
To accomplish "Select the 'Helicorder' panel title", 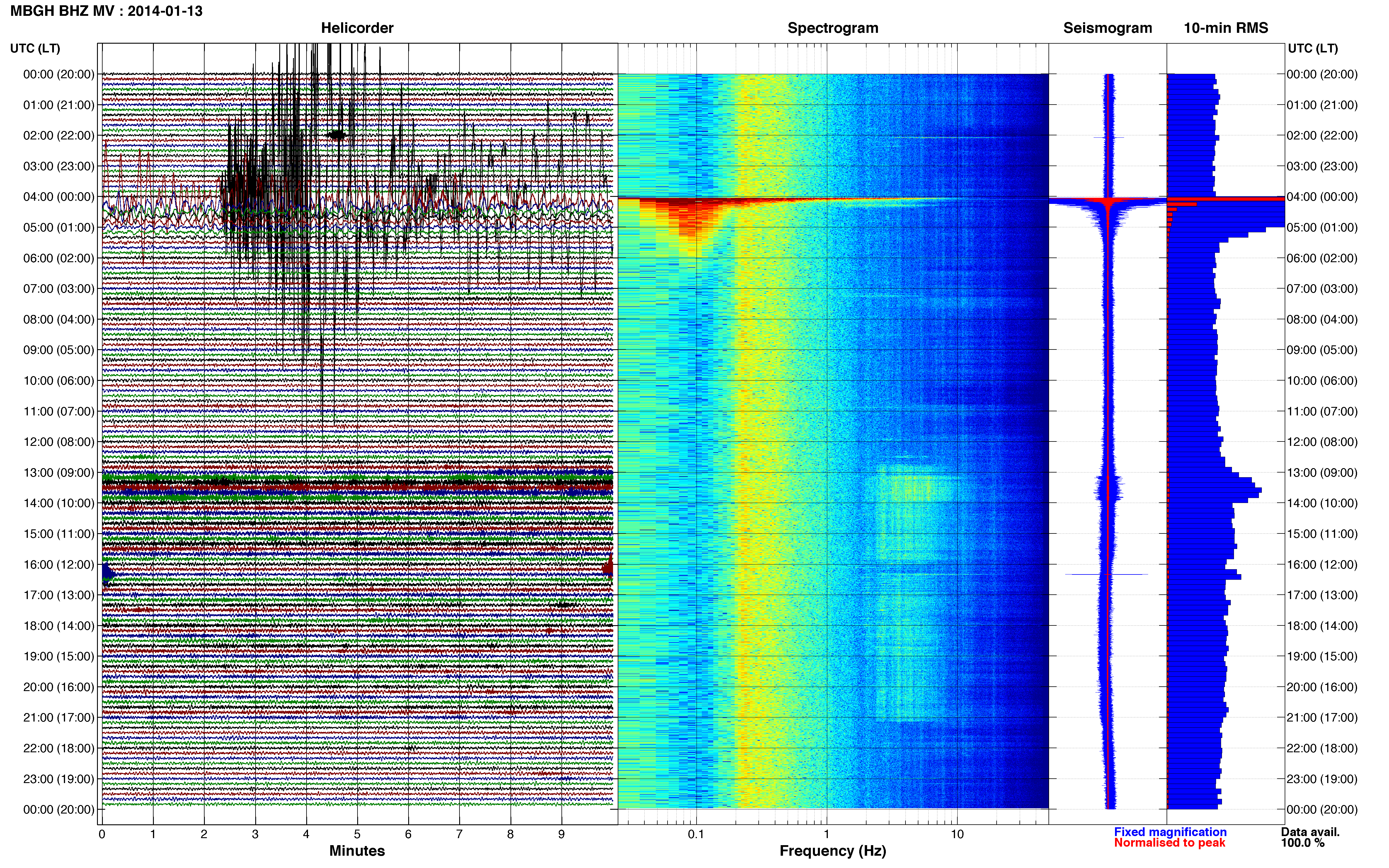I will click(x=357, y=28).
